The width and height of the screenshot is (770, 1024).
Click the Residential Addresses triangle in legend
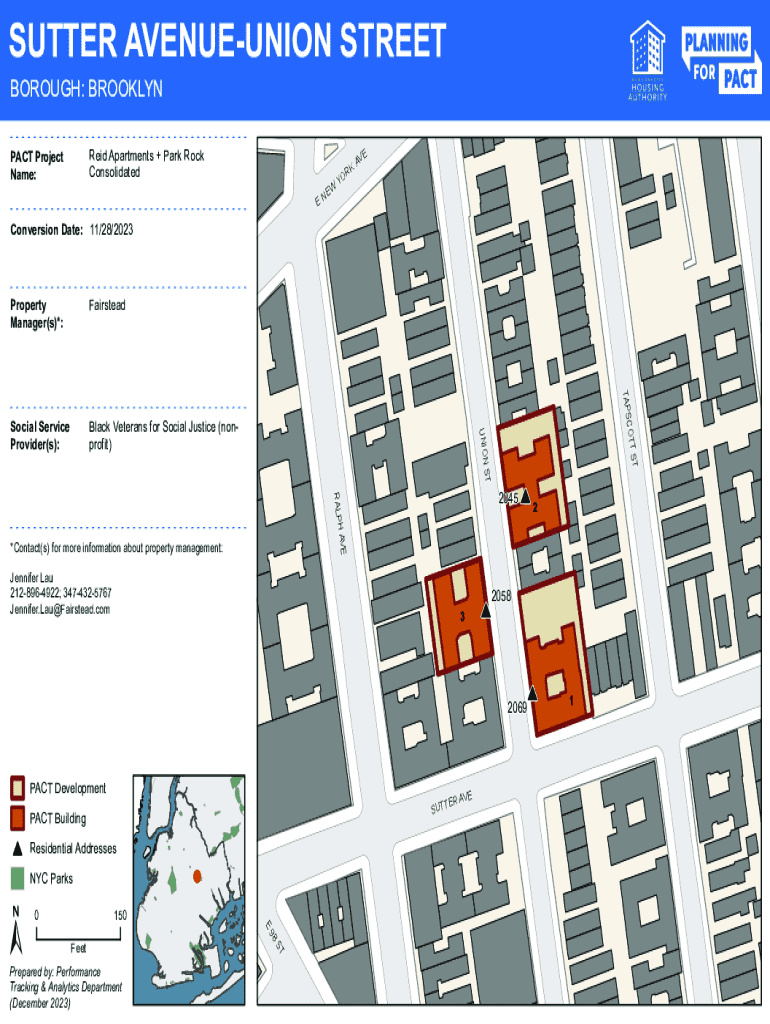(x=17, y=848)
